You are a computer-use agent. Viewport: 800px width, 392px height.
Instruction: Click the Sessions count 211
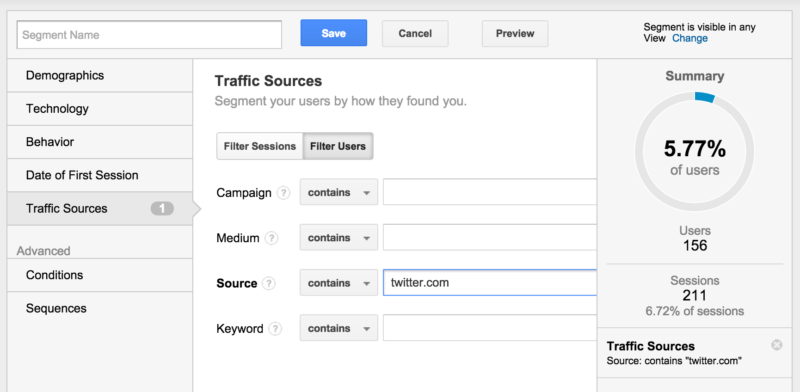tap(695, 296)
